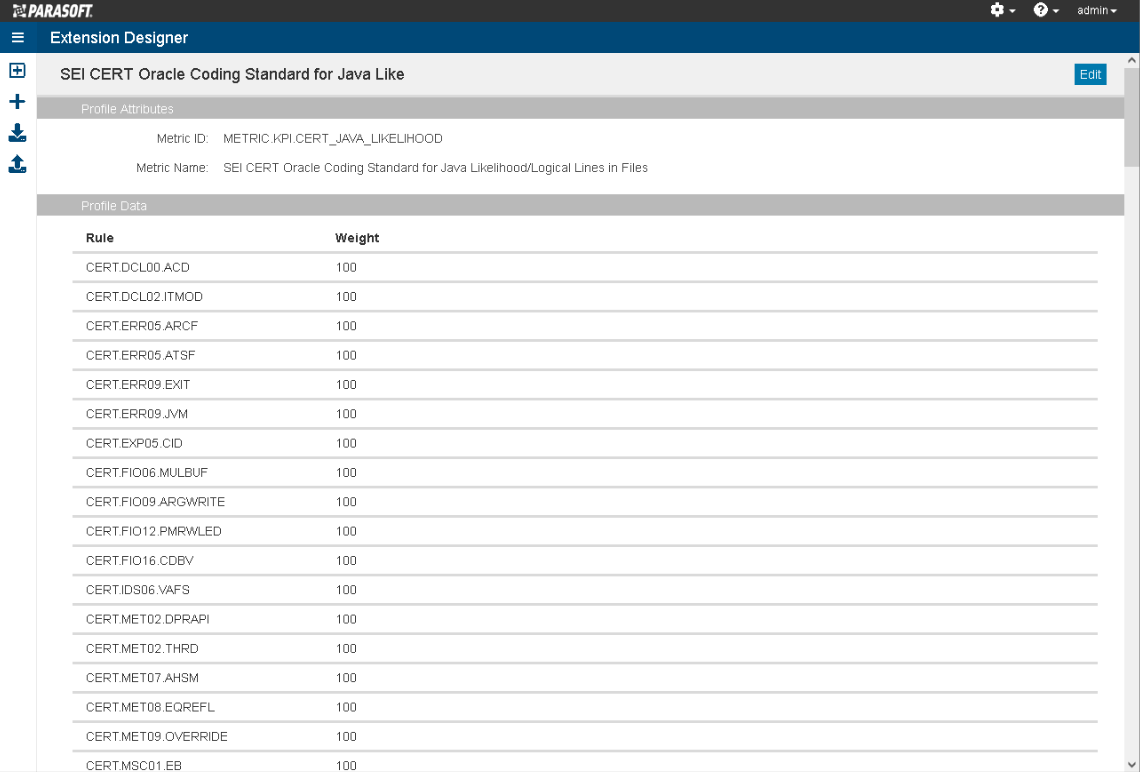Click the Extension Designer title
The height and width of the screenshot is (772, 1140).
[119, 38]
